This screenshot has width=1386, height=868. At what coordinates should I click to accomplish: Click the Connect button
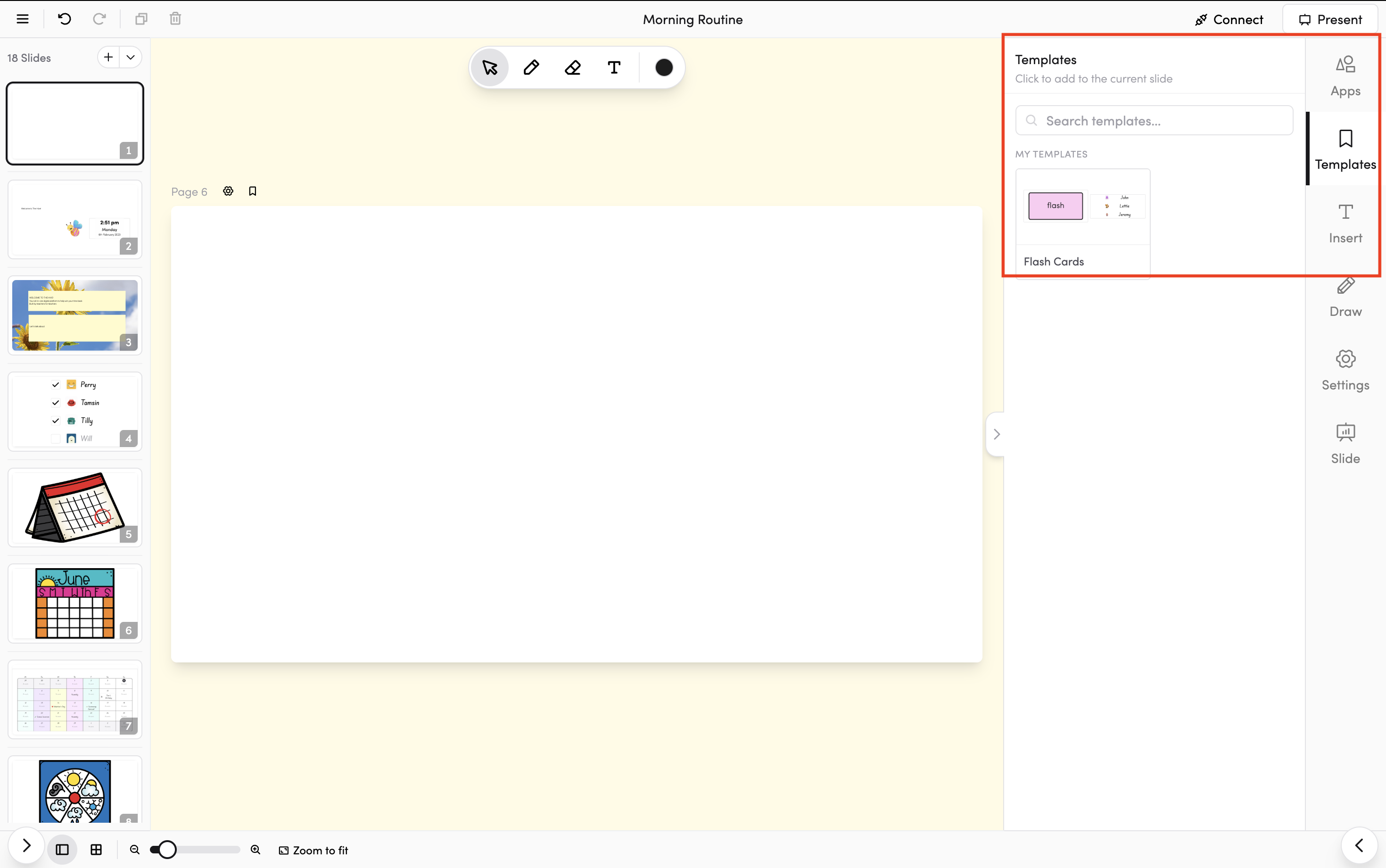(x=1229, y=19)
